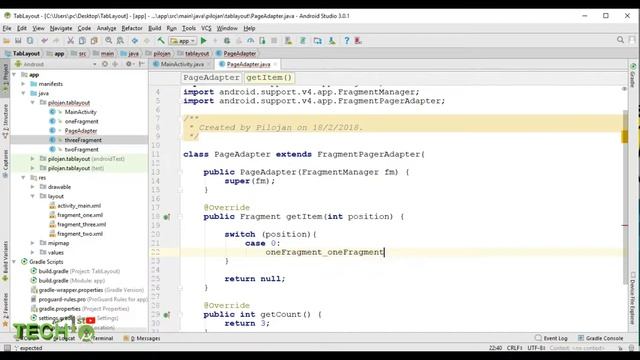Click the TabLayout breadcrumb in navigation bar
The width and height of the screenshot is (640, 360).
(22, 53)
